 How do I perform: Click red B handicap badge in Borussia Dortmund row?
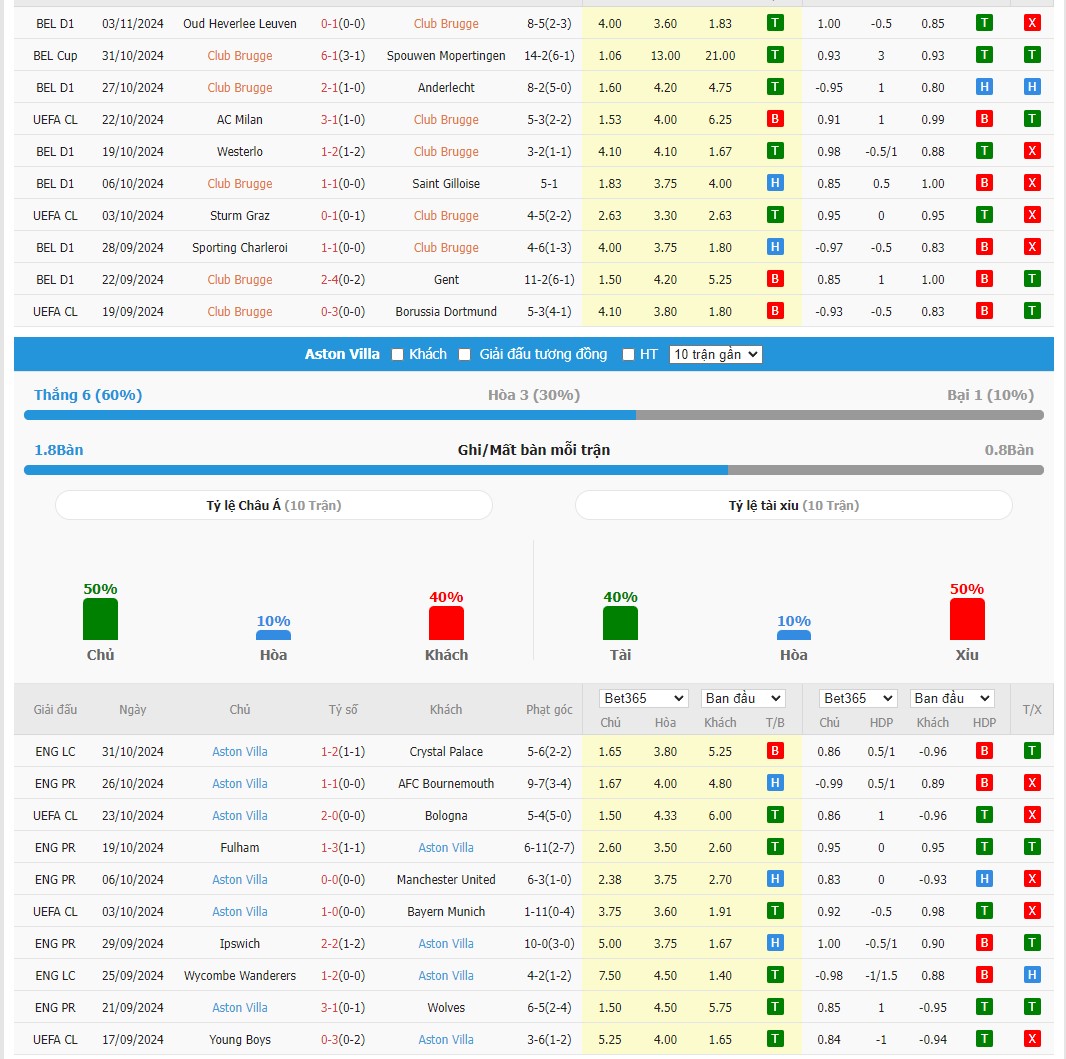click(984, 311)
